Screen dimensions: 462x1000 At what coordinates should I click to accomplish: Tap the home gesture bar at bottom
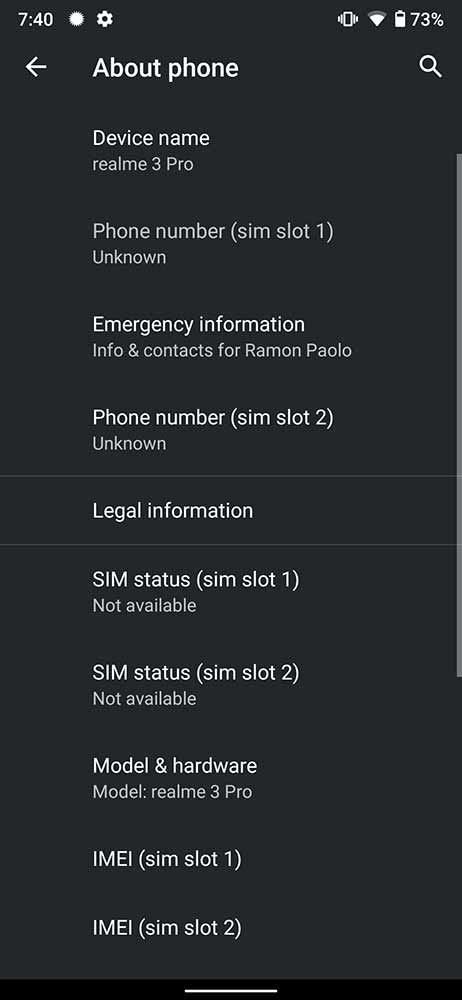pyautogui.click(x=231, y=990)
